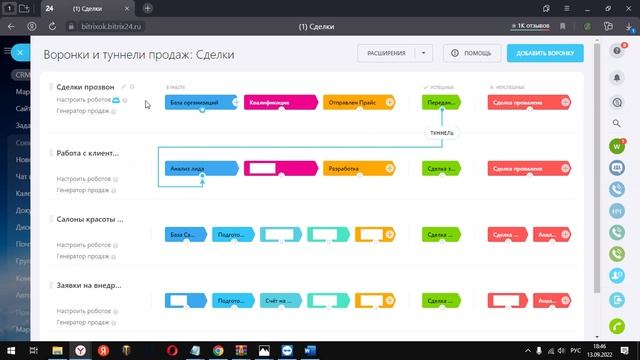The width and height of the screenshot is (640, 360).
Task: Open Microsoft Word from the taskbar
Action: pyautogui.click(x=310, y=351)
